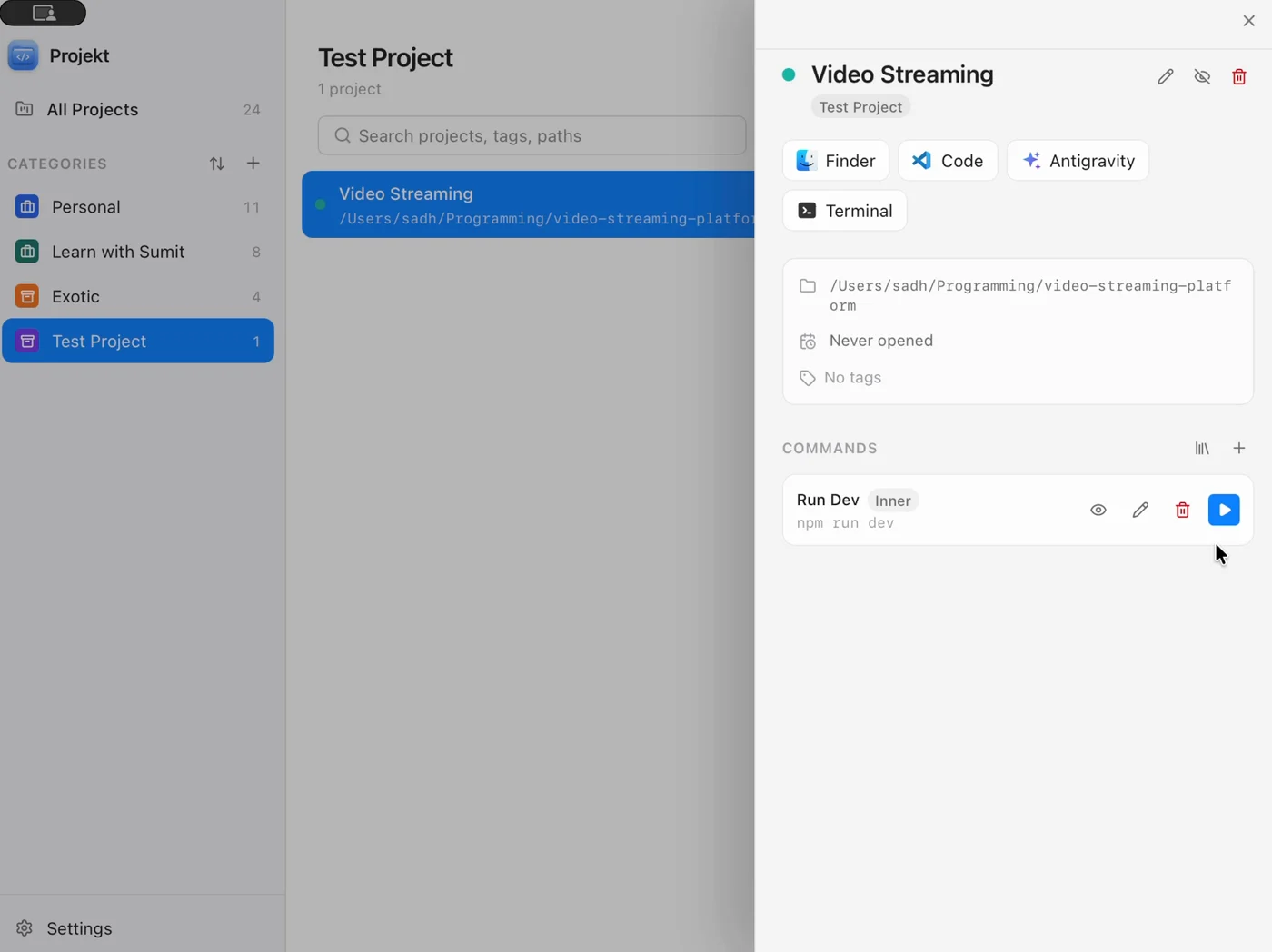Click the Never opened calendar icon
Image resolution: width=1272 pixels, height=952 pixels.
(x=807, y=342)
